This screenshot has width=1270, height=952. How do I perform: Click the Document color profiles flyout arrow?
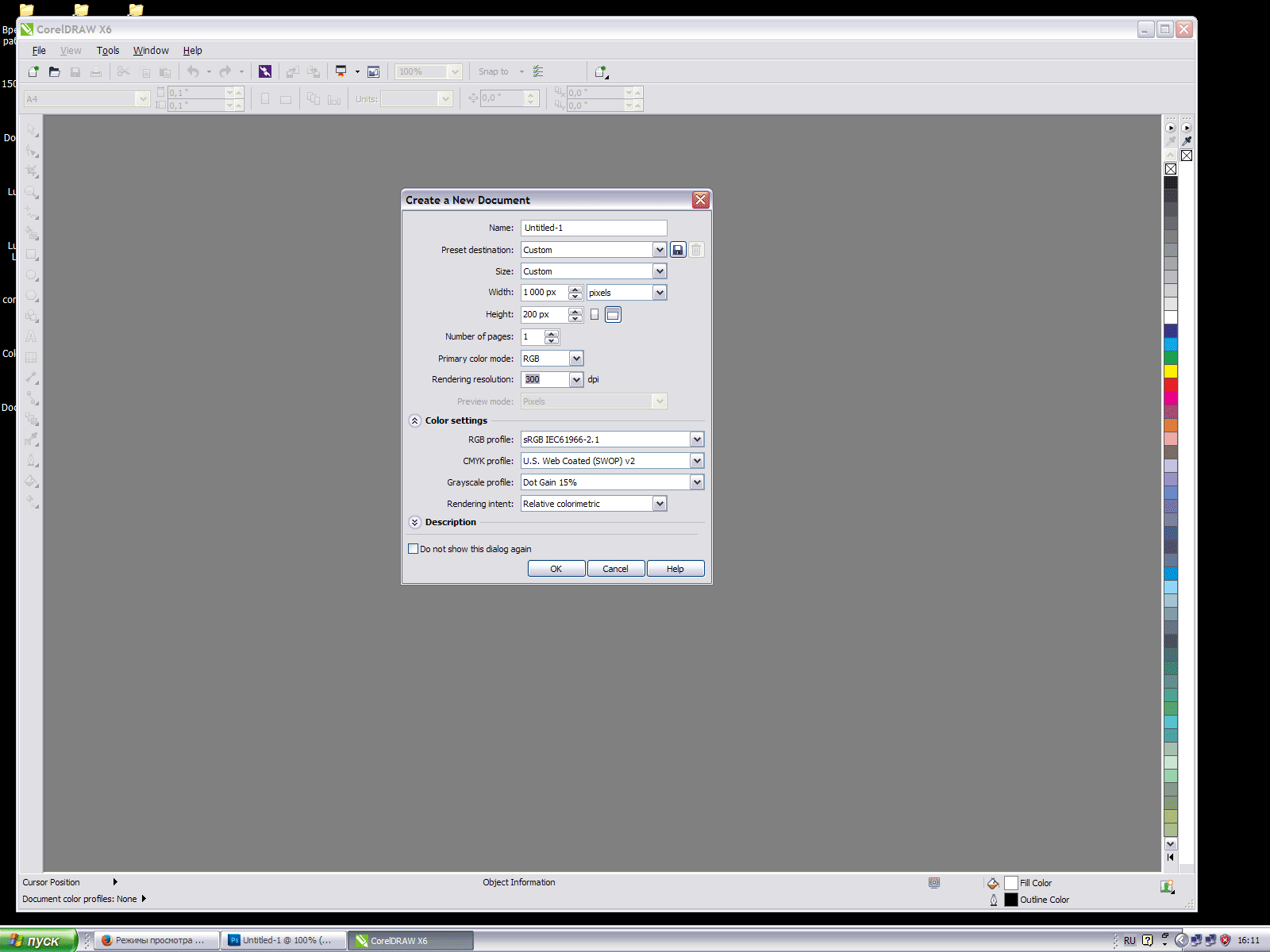coord(144,899)
